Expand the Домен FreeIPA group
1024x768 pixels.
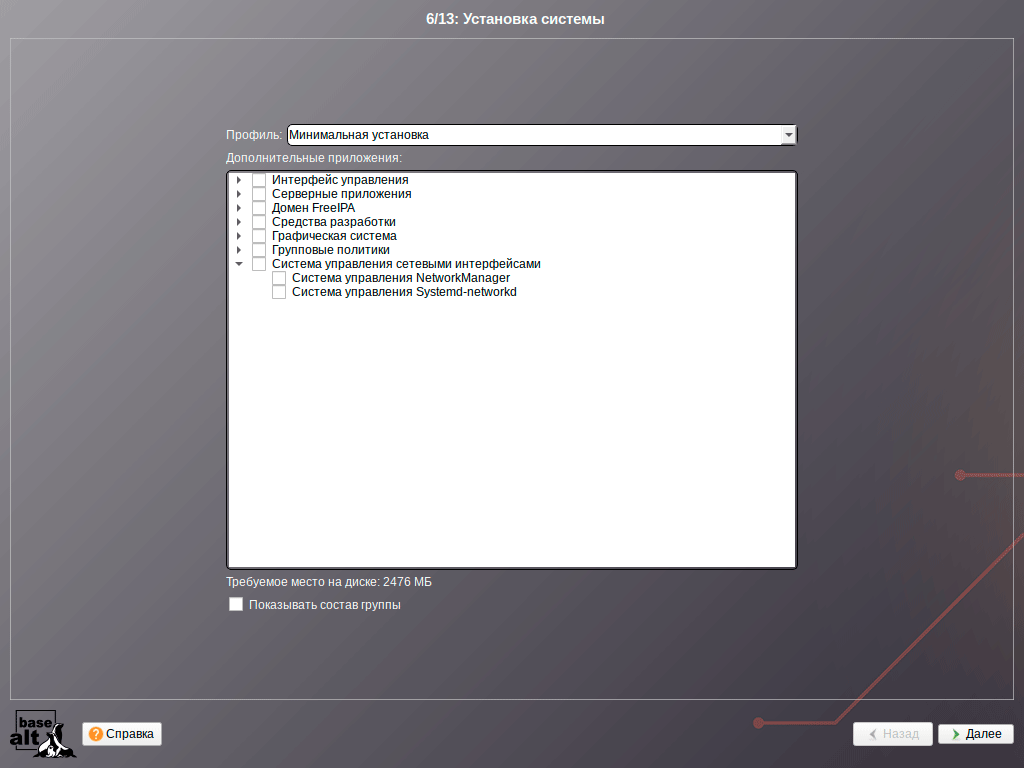tap(239, 208)
